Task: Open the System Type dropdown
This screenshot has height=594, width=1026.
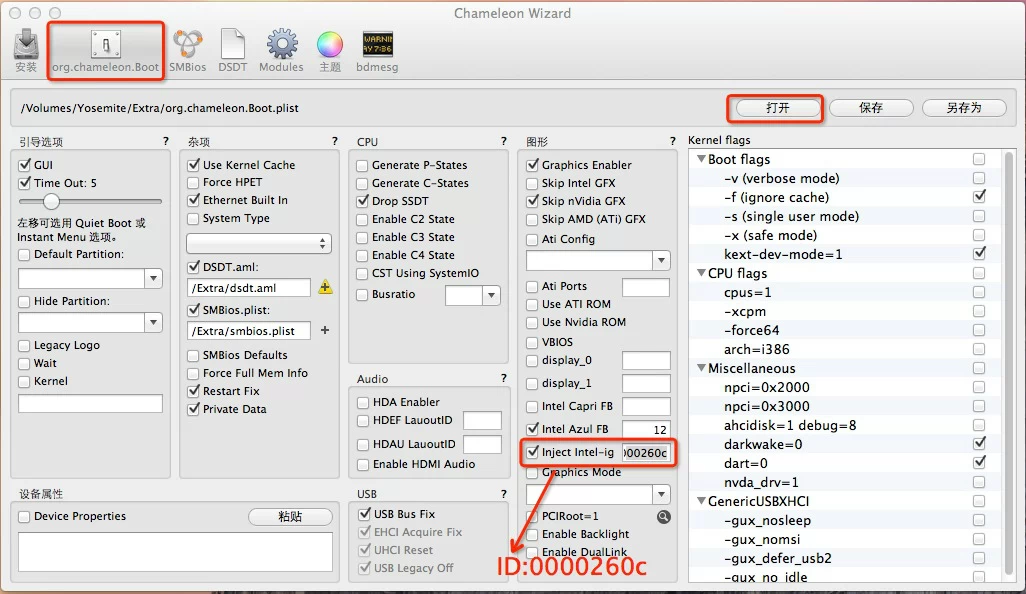Action: (258, 243)
